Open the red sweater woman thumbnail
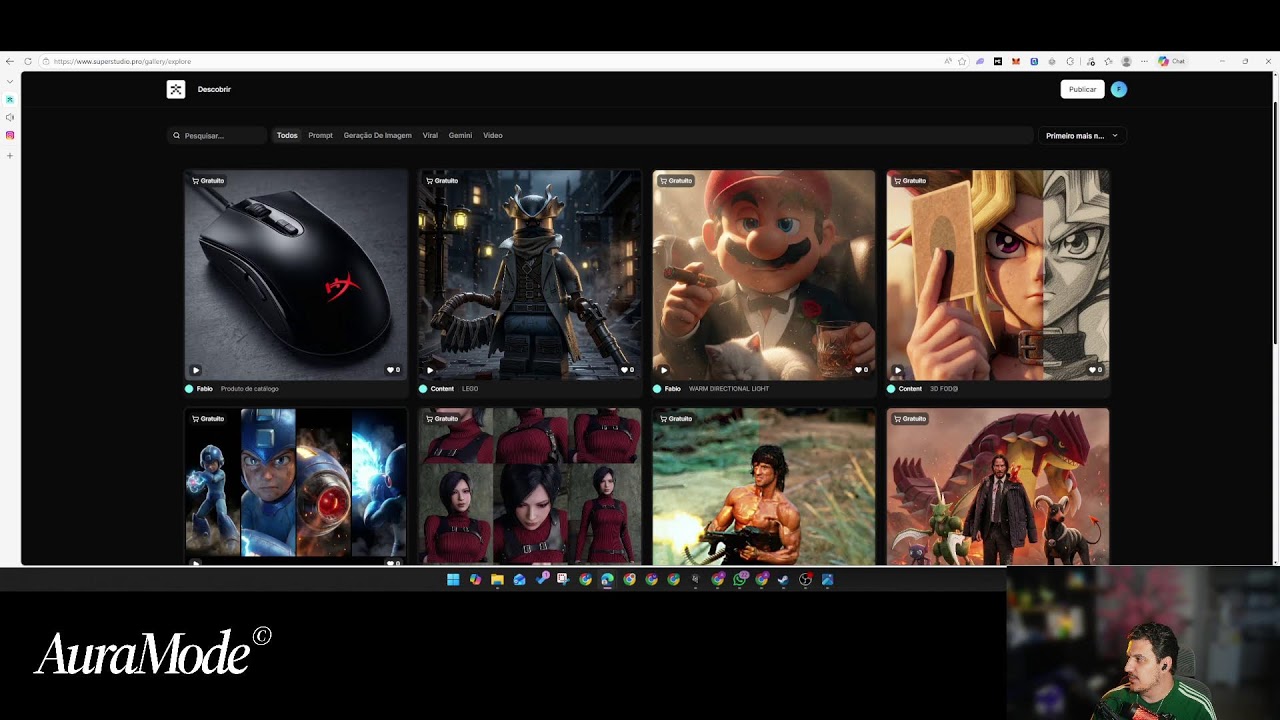1280x720 pixels. coord(530,487)
